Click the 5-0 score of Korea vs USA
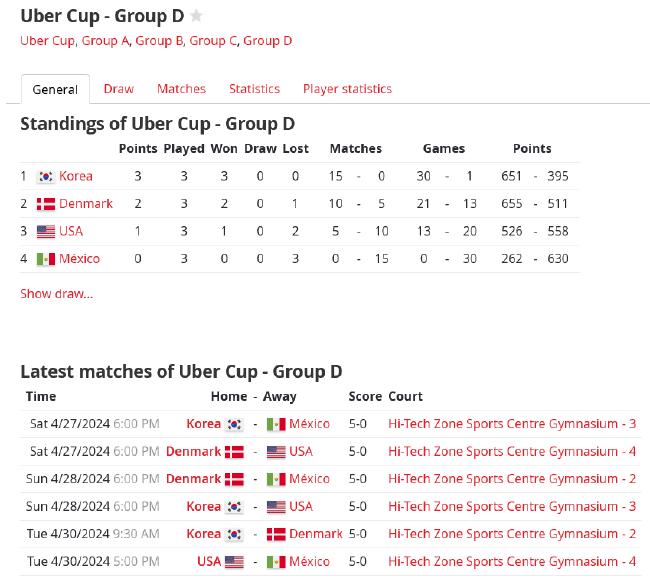Screen dimensions: 650x578 [x=358, y=506]
